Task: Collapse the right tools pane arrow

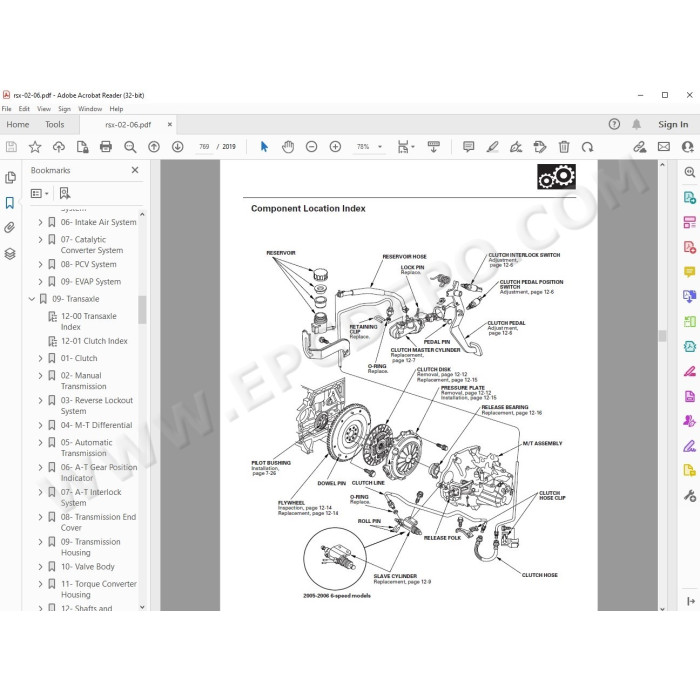Action: pyautogui.click(x=691, y=601)
